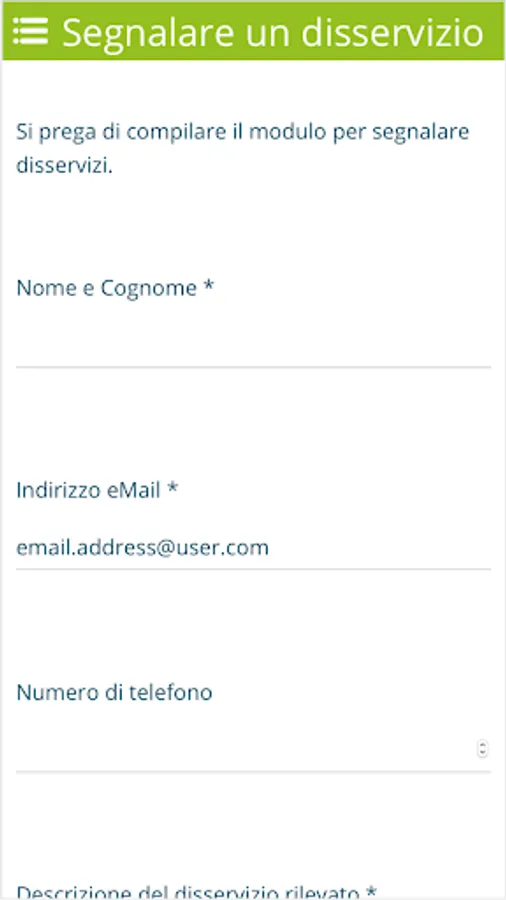Click the word 'disservizi.' in the intro paragraph
This screenshot has width=506, height=900.
64,165
